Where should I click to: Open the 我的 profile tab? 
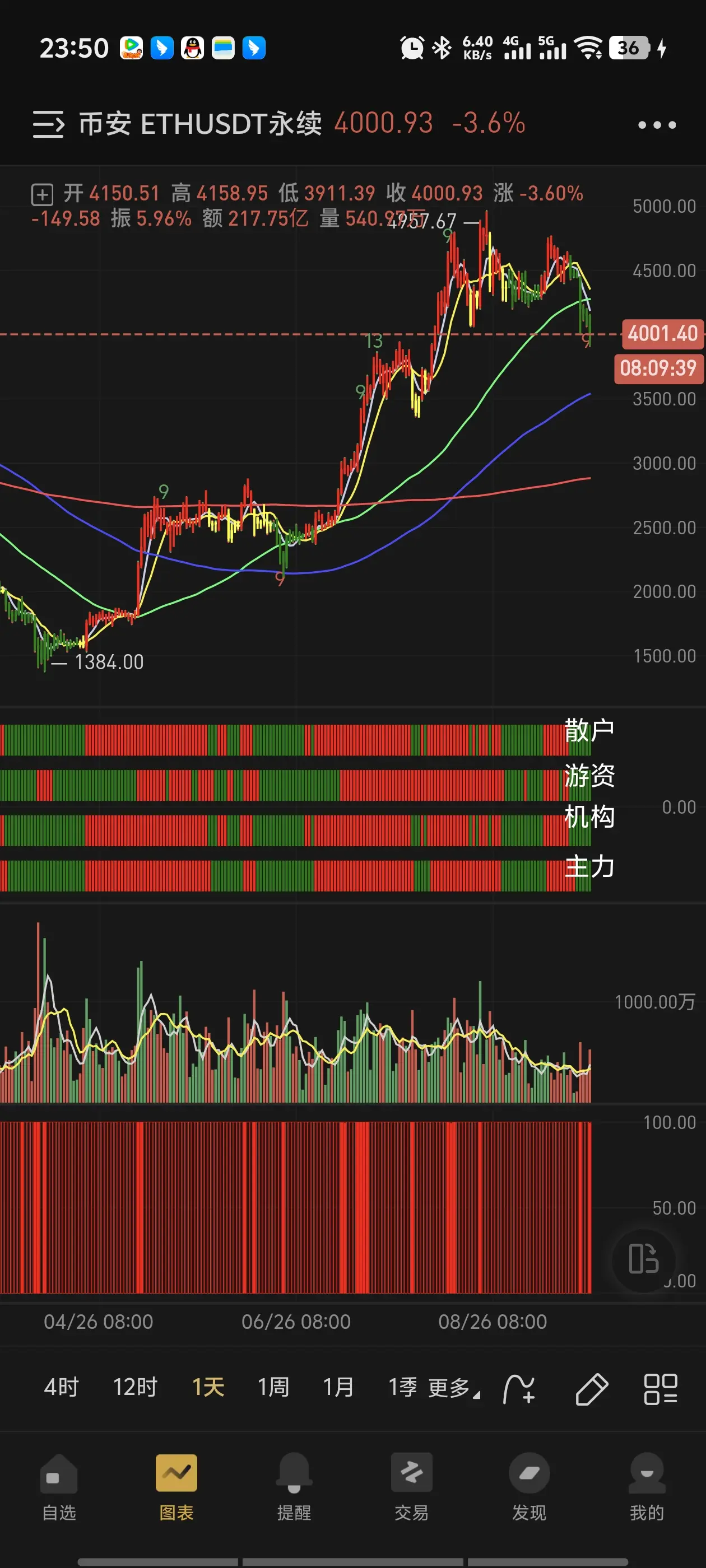click(647, 1487)
